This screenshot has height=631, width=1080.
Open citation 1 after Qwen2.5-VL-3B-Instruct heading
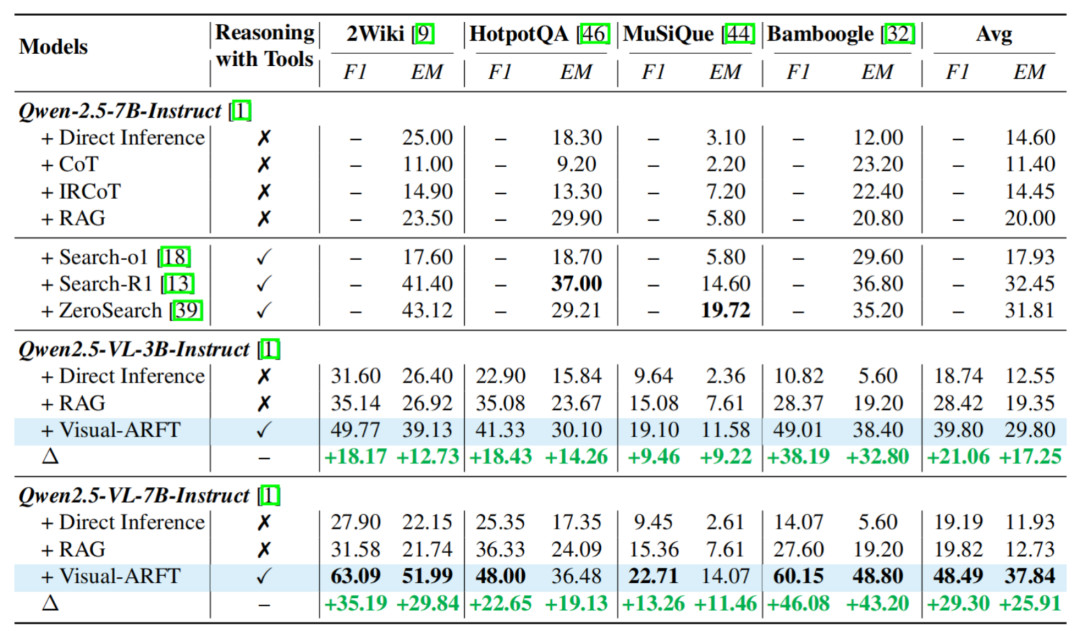click(x=269, y=350)
